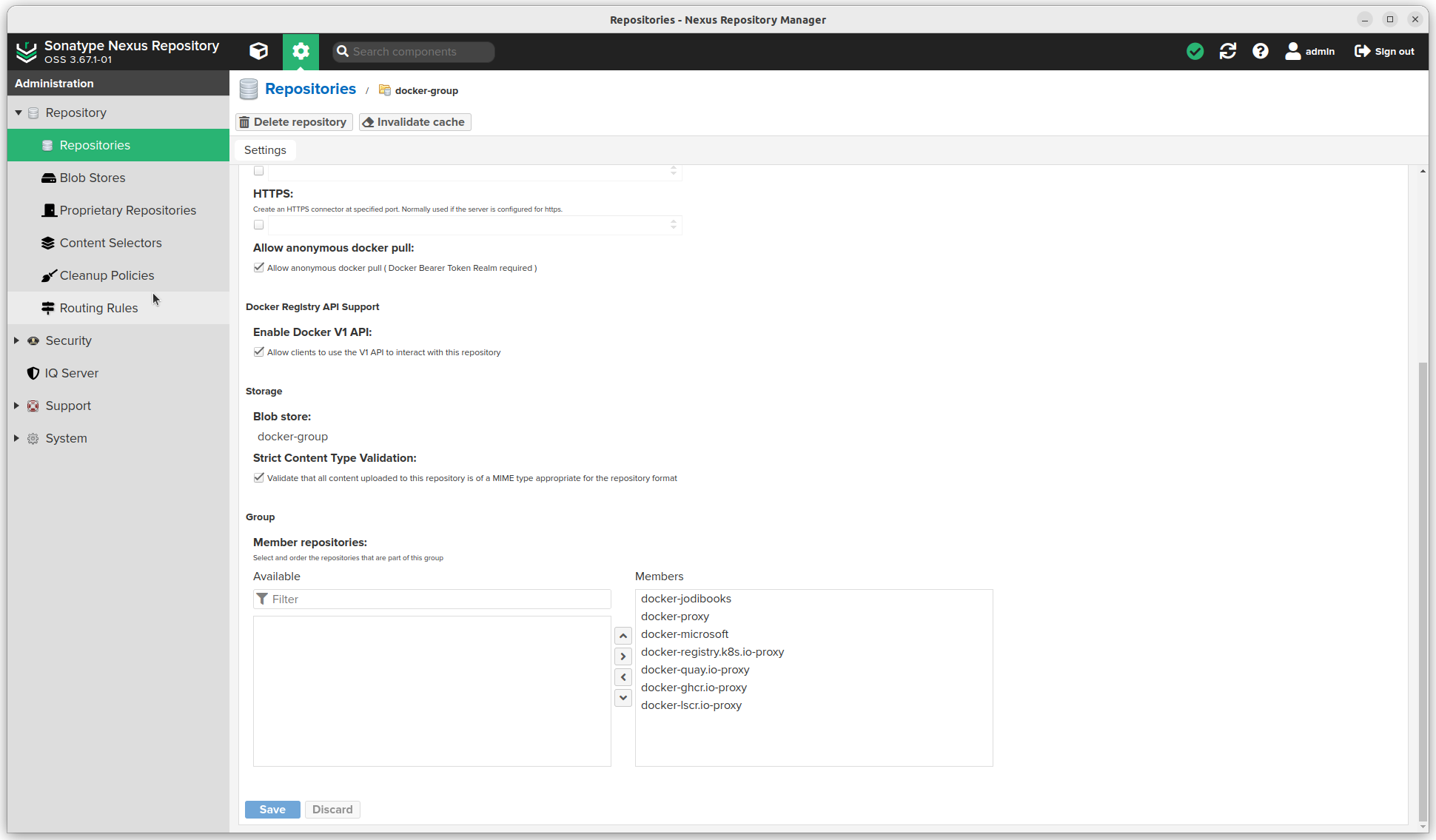This screenshot has width=1436, height=840.
Task: Collapse the Repository tree section
Action: pyautogui.click(x=19, y=112)
